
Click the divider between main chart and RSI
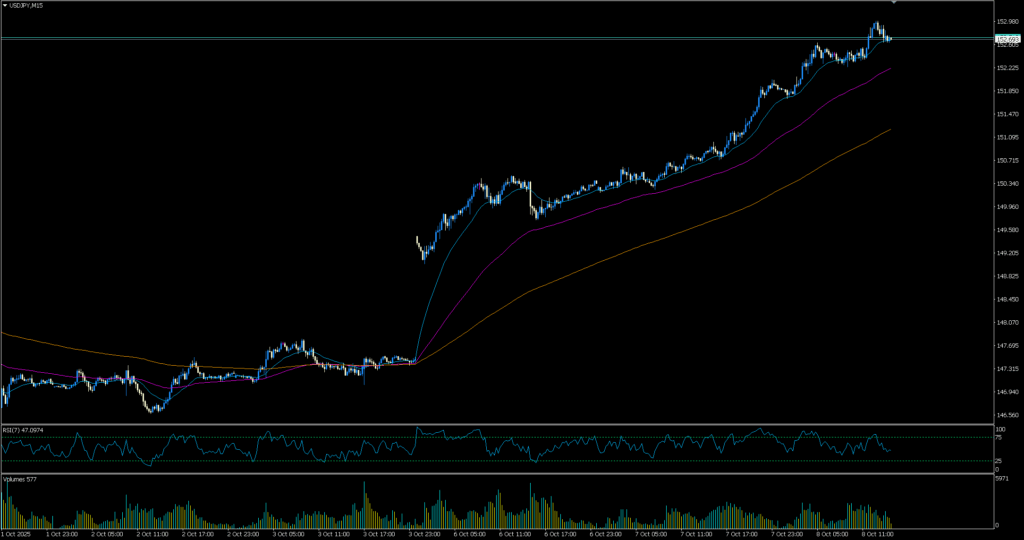click(x=500, y=425)
